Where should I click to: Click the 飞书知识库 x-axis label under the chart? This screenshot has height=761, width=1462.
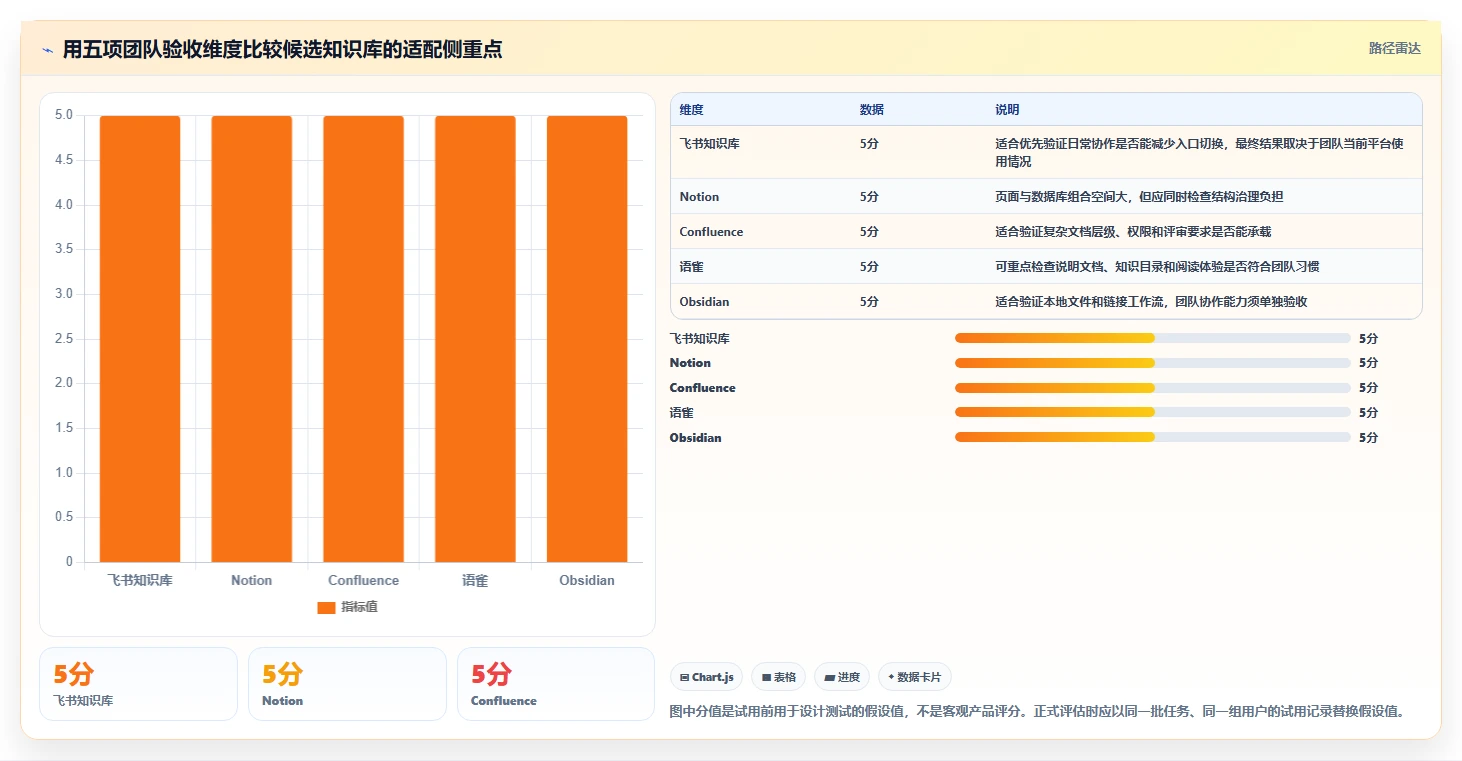[140, 580]
